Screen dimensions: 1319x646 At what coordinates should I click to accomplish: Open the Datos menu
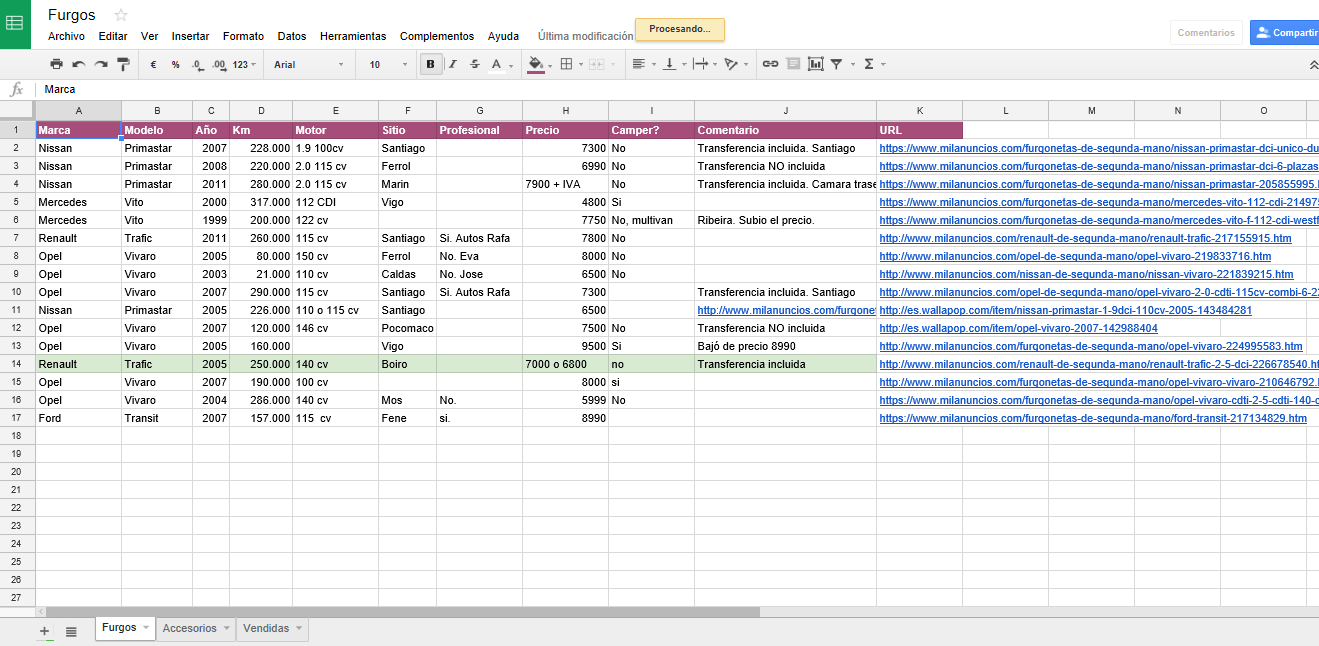(x=292, y=36)
